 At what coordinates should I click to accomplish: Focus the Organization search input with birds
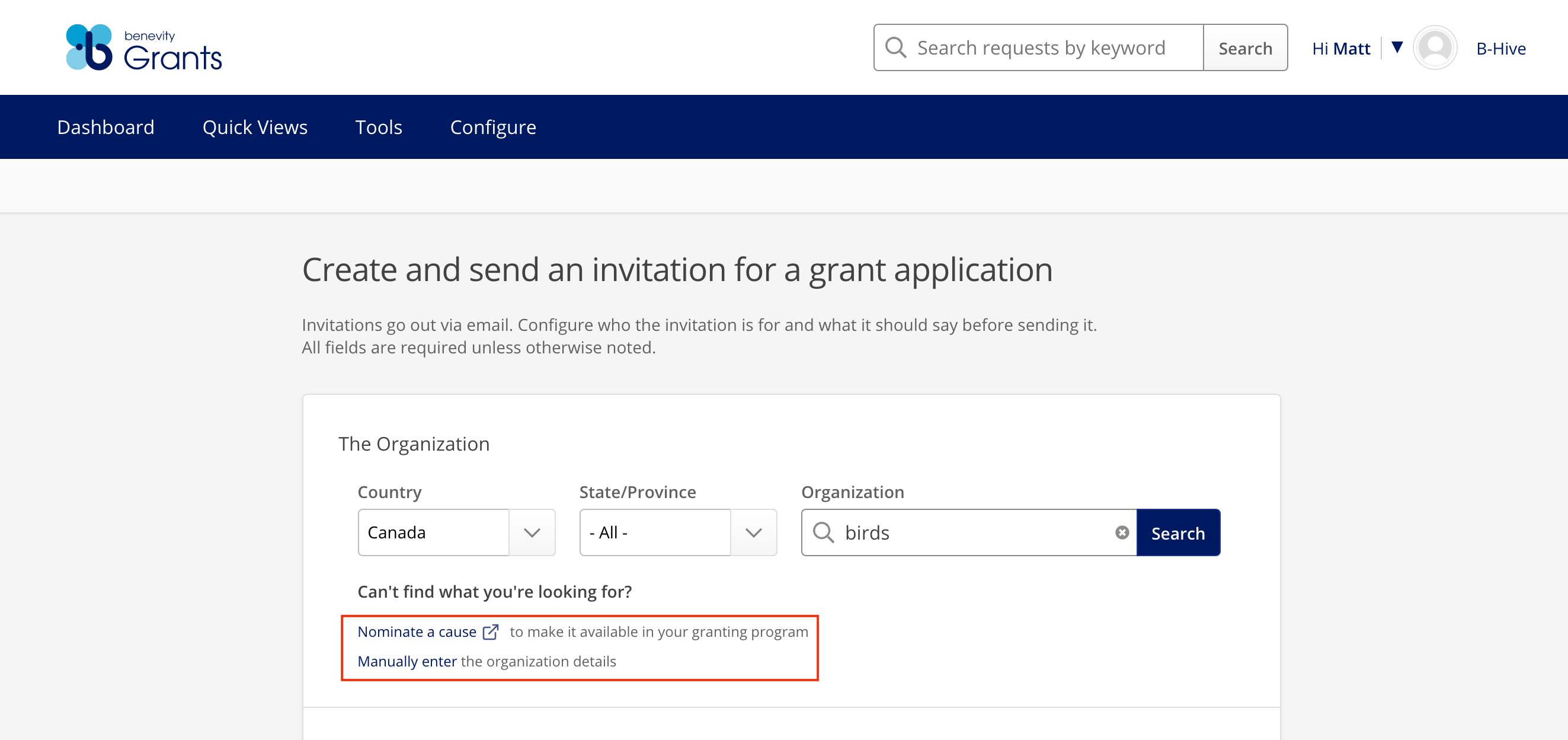[968, 532]
